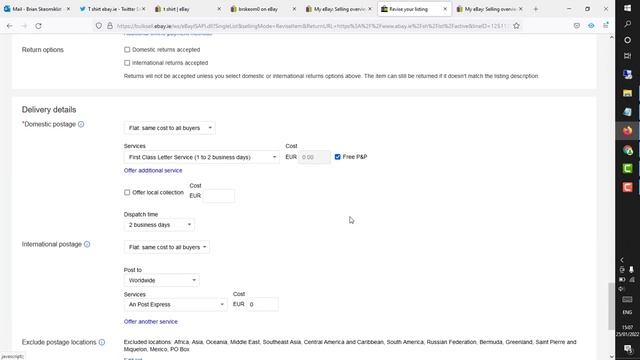Viewport: 640px width, 360px height.
Task: Open Chrome from the taskbar
Action: 627,150
